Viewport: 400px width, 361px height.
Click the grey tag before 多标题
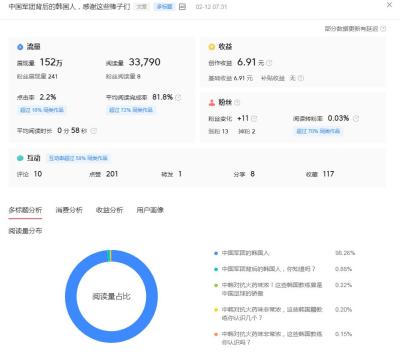pos(142,7)
